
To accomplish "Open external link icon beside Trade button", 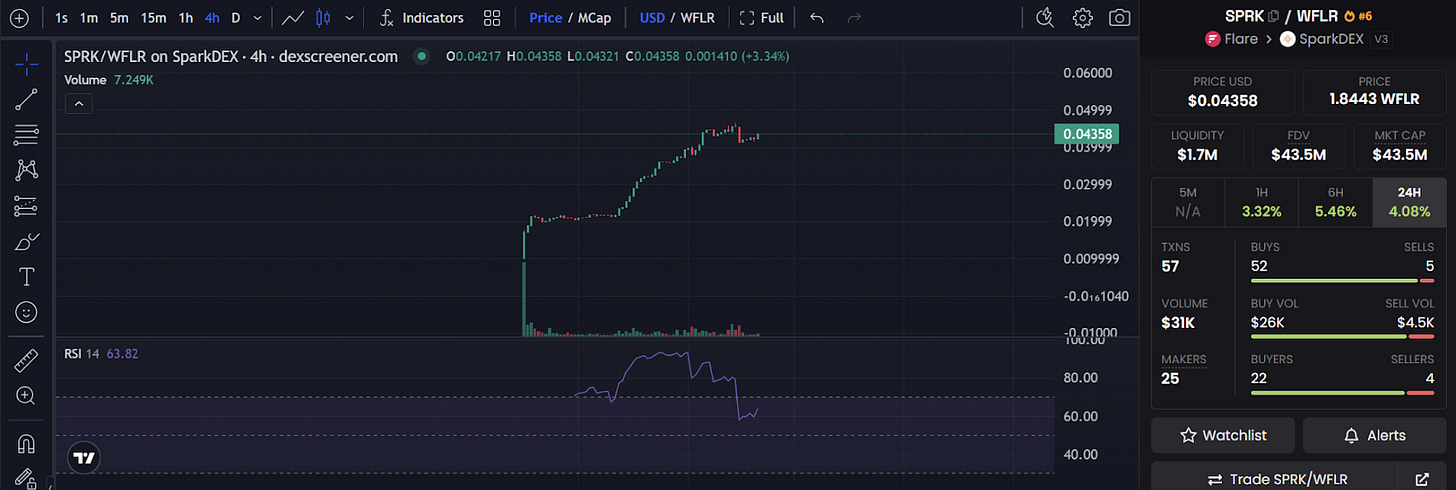I will click(x=1422, y=479).
